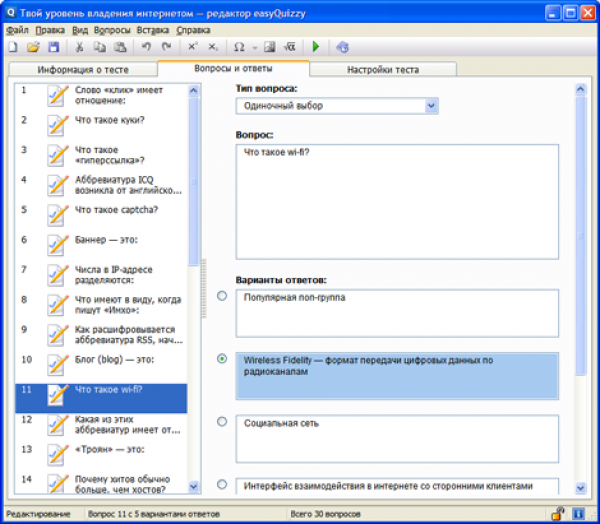Mark 'Популярная поп-группа' as correct answer
Viewport: 600px width, 524px height.
tap(222, 296)
